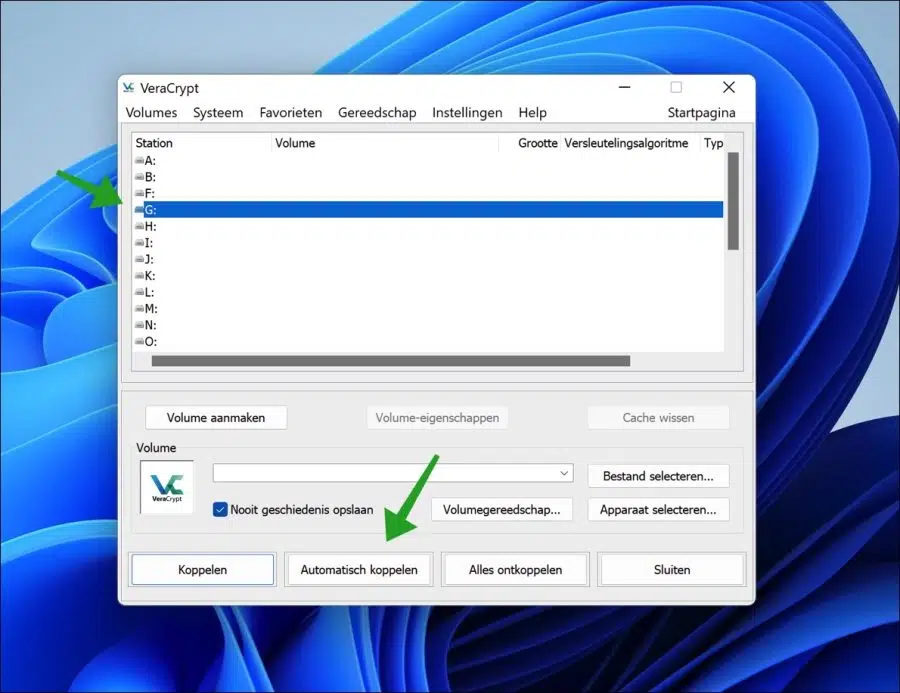Click the VeraCrypt title bar icon
900x693 pixels.
coord(129,87)
